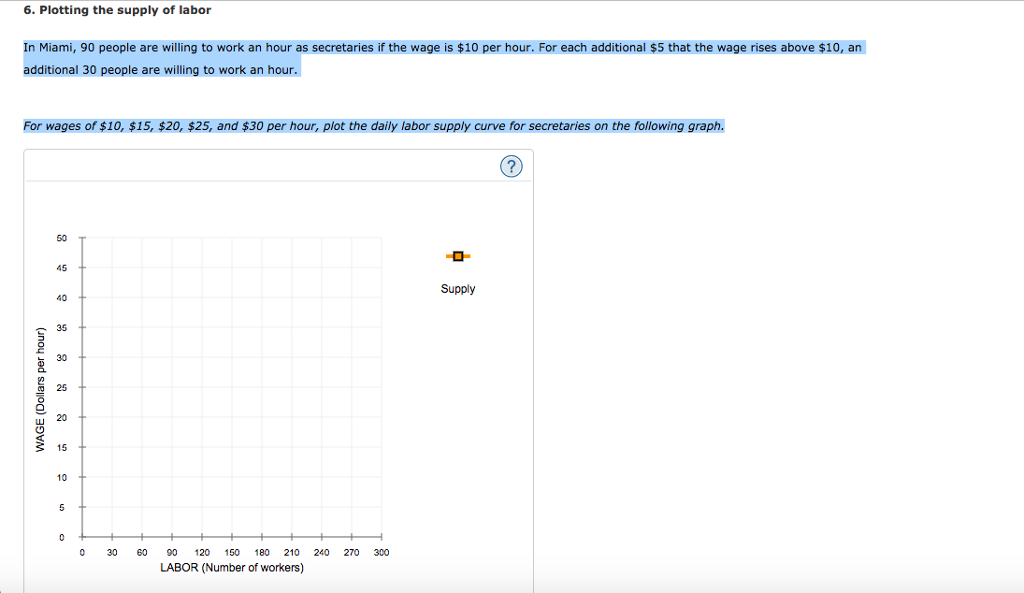Screen dimensions: 1024x593
Task: Click graph intersection at 210 workers, $30 wage
Action: [x=292, y=357]
